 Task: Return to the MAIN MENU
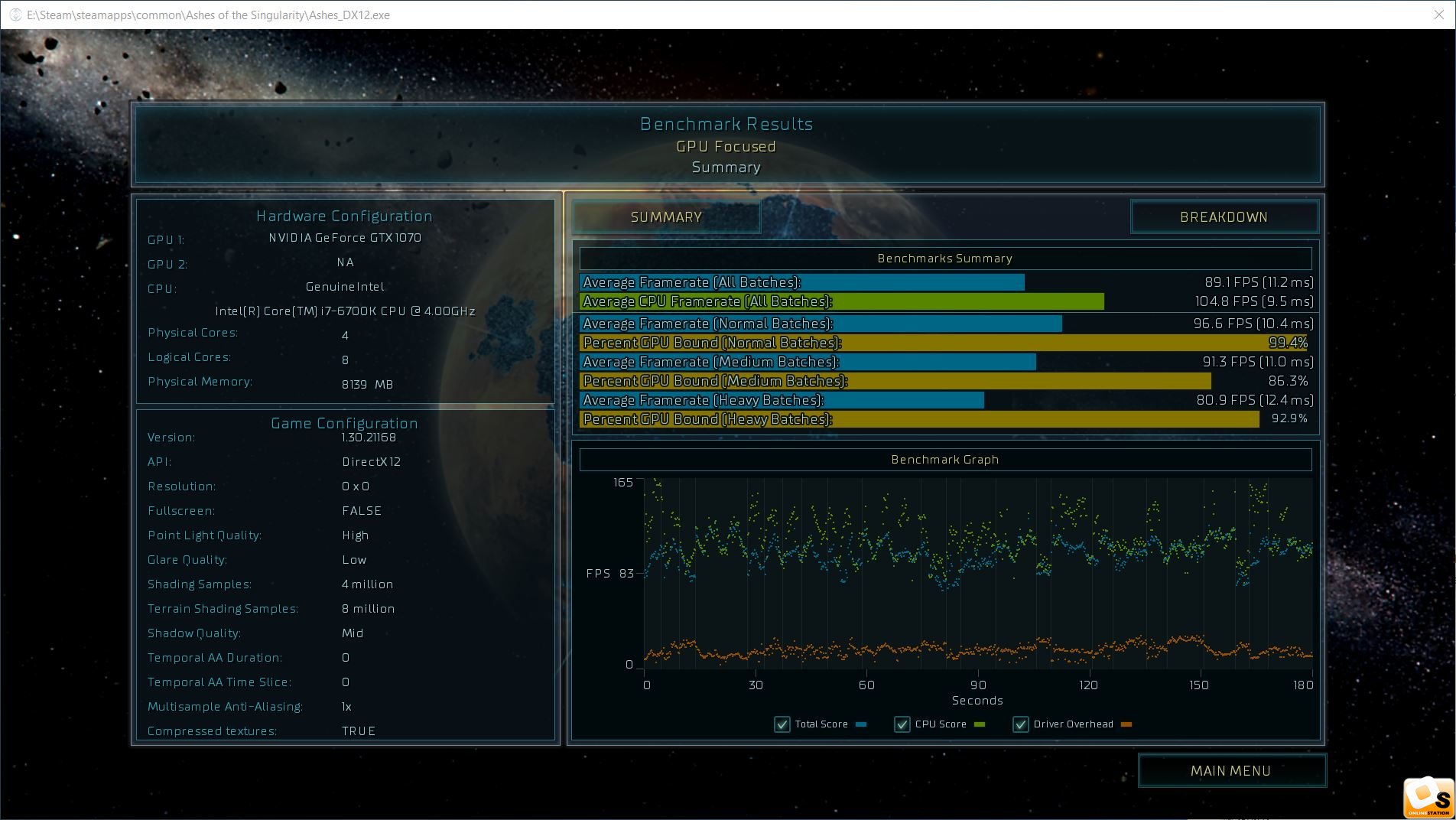coord(1231,771)
